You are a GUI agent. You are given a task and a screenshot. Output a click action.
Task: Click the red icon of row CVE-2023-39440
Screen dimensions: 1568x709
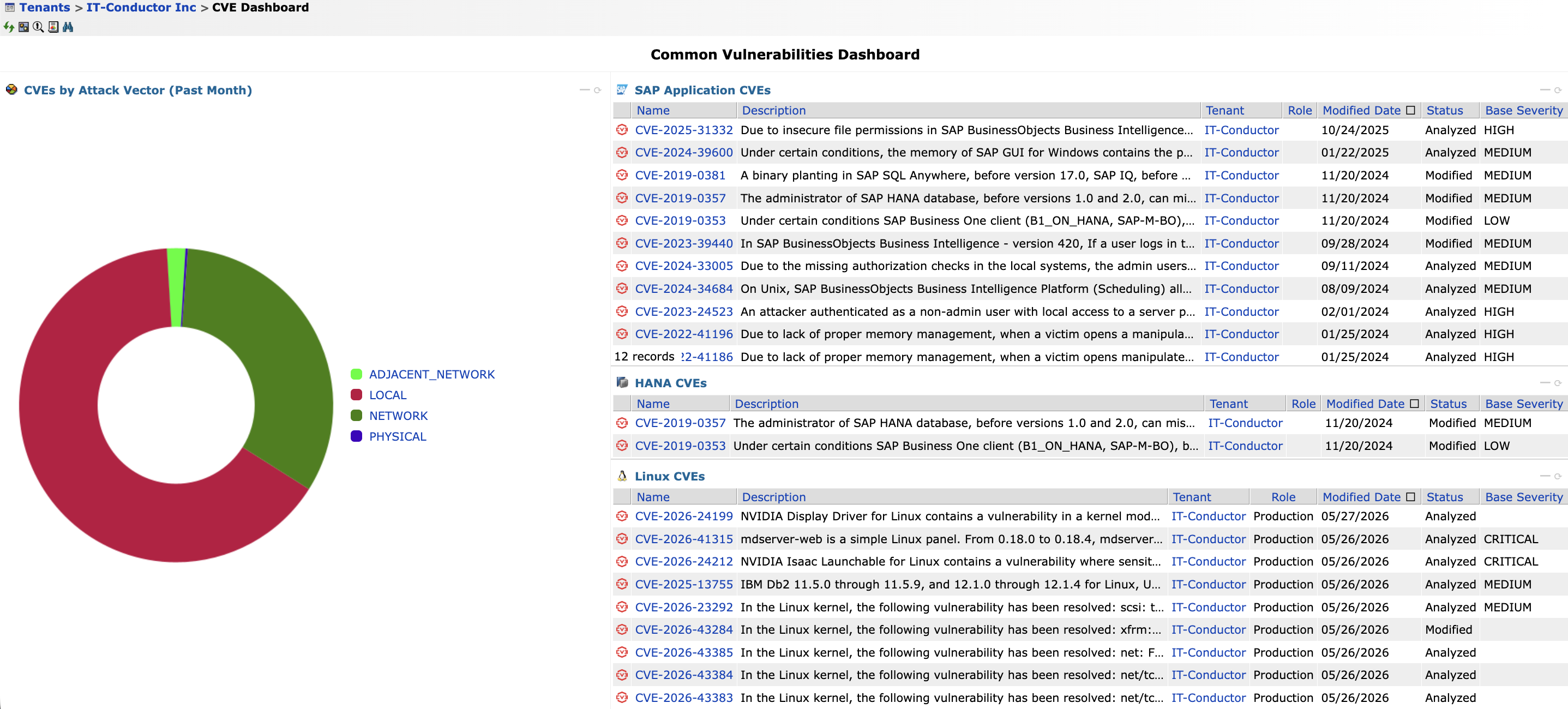click(622, 243)
